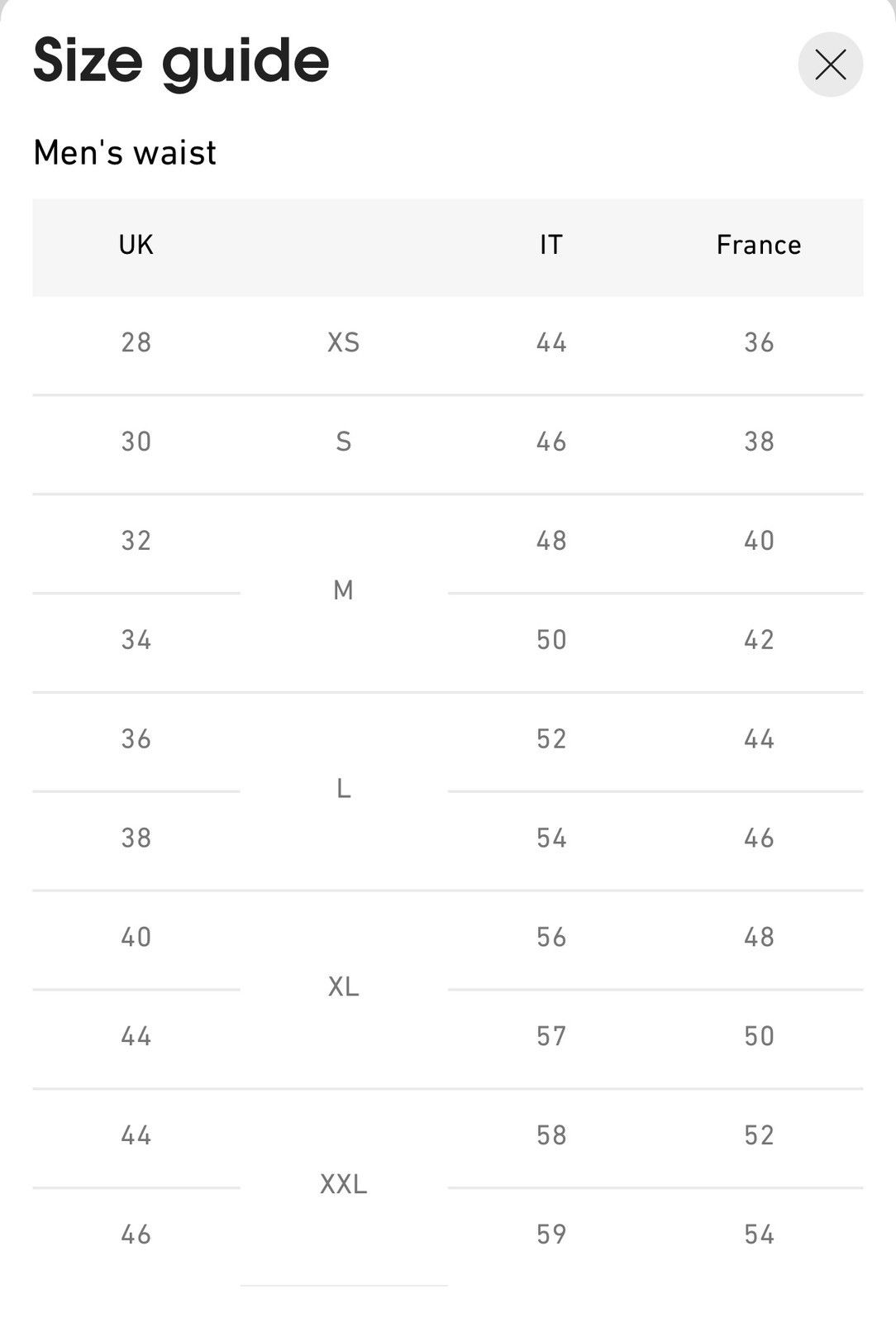Screen dimensions: 896x1323
Task: Select the IT column header
Action: pyautogui.click(x=551, y=246)
